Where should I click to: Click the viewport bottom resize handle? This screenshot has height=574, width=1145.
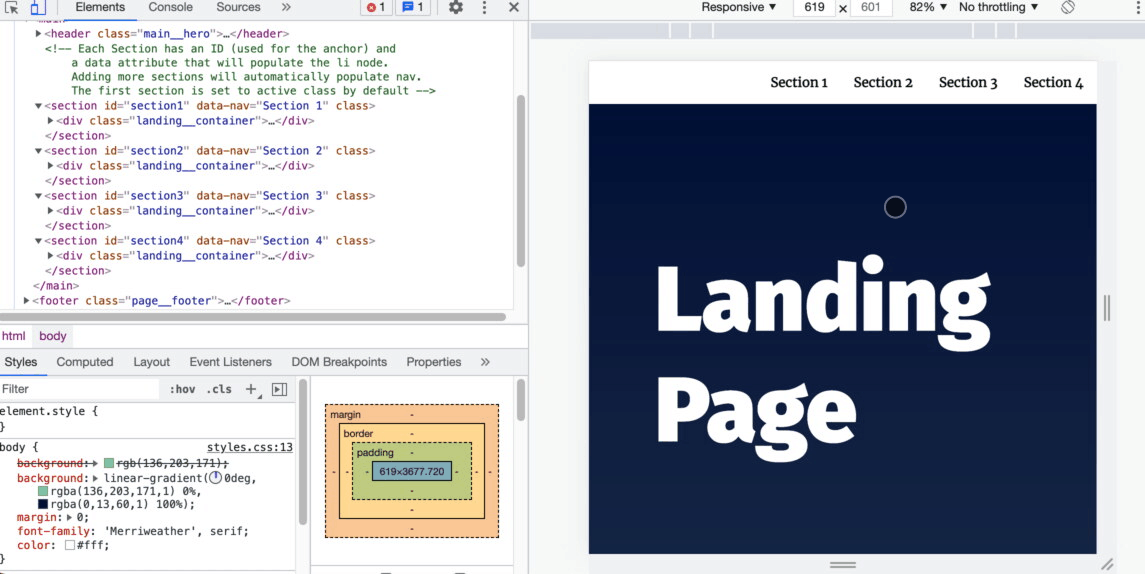pyautogui.click(x=843, y=565)
